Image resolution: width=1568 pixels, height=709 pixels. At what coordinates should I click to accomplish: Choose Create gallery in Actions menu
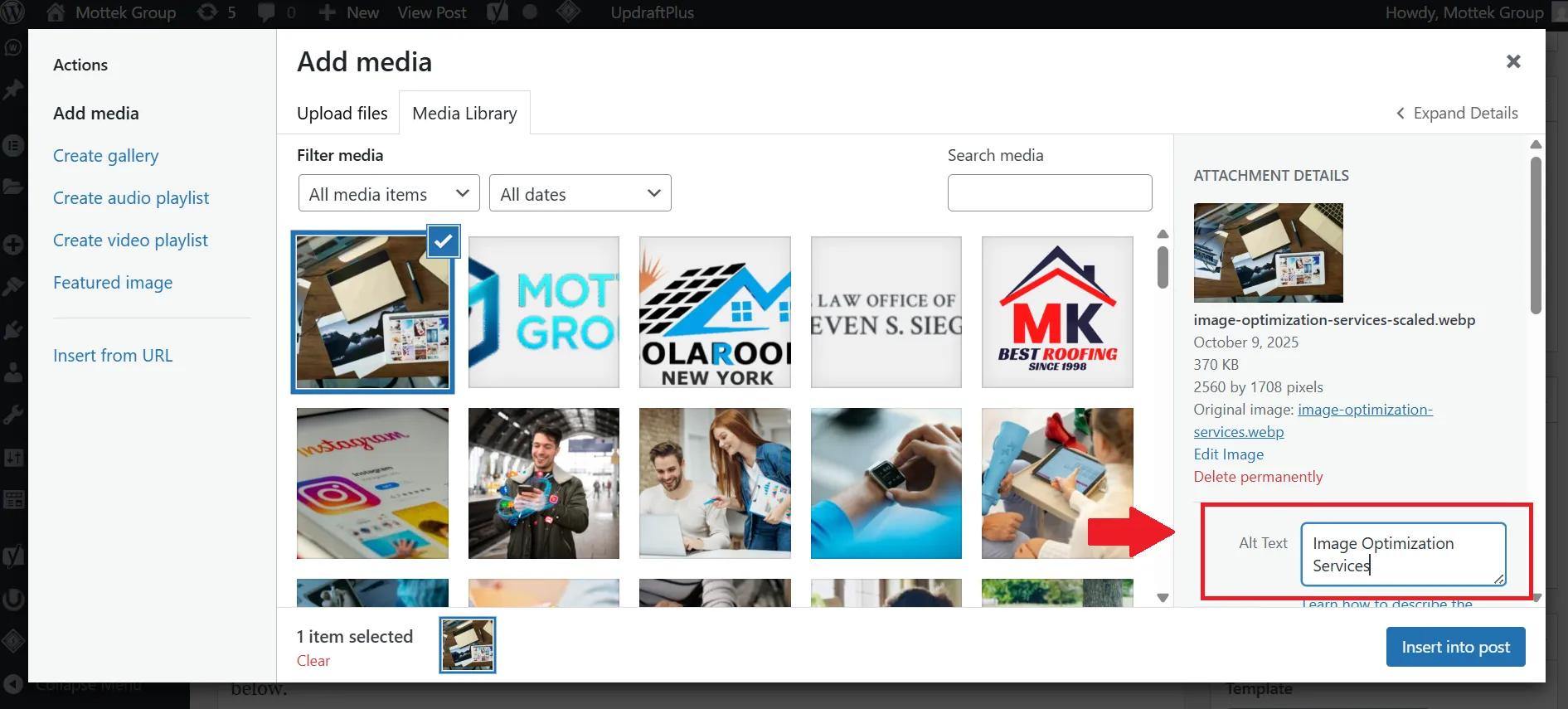(105, 156)
